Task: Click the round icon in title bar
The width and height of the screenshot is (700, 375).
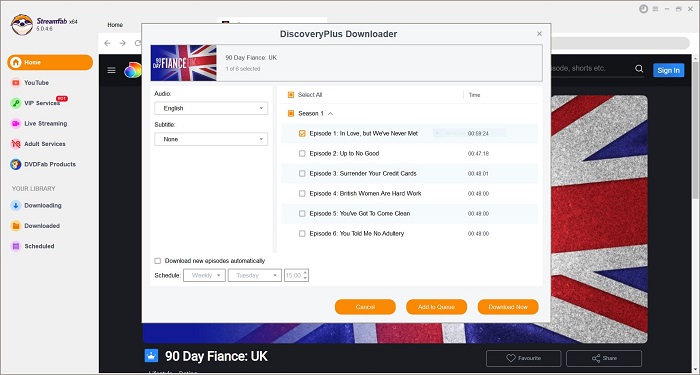Action: pos(643,9)
